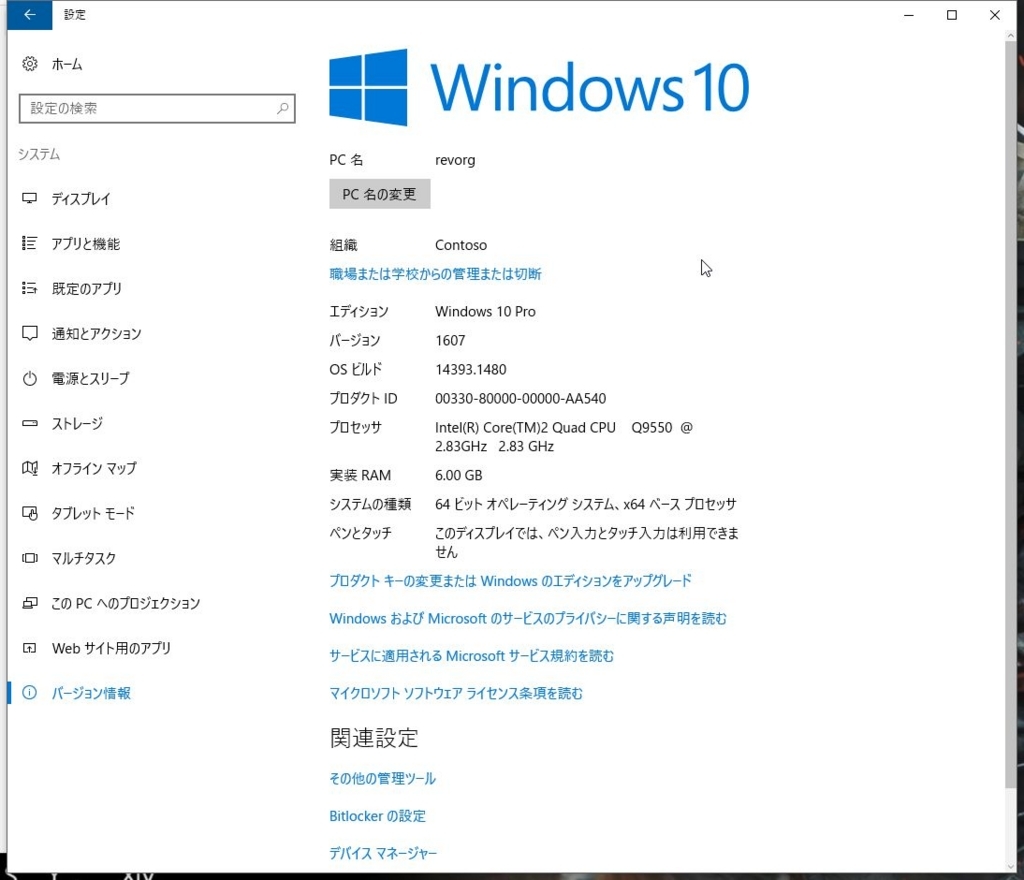Click the Tablet mode icon

29,513
